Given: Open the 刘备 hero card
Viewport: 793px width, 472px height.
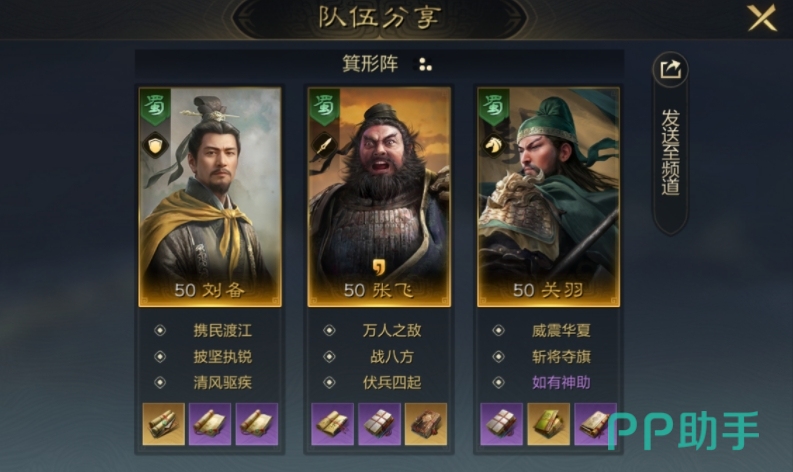Looking at the screenshot, I should pos(210,197).
